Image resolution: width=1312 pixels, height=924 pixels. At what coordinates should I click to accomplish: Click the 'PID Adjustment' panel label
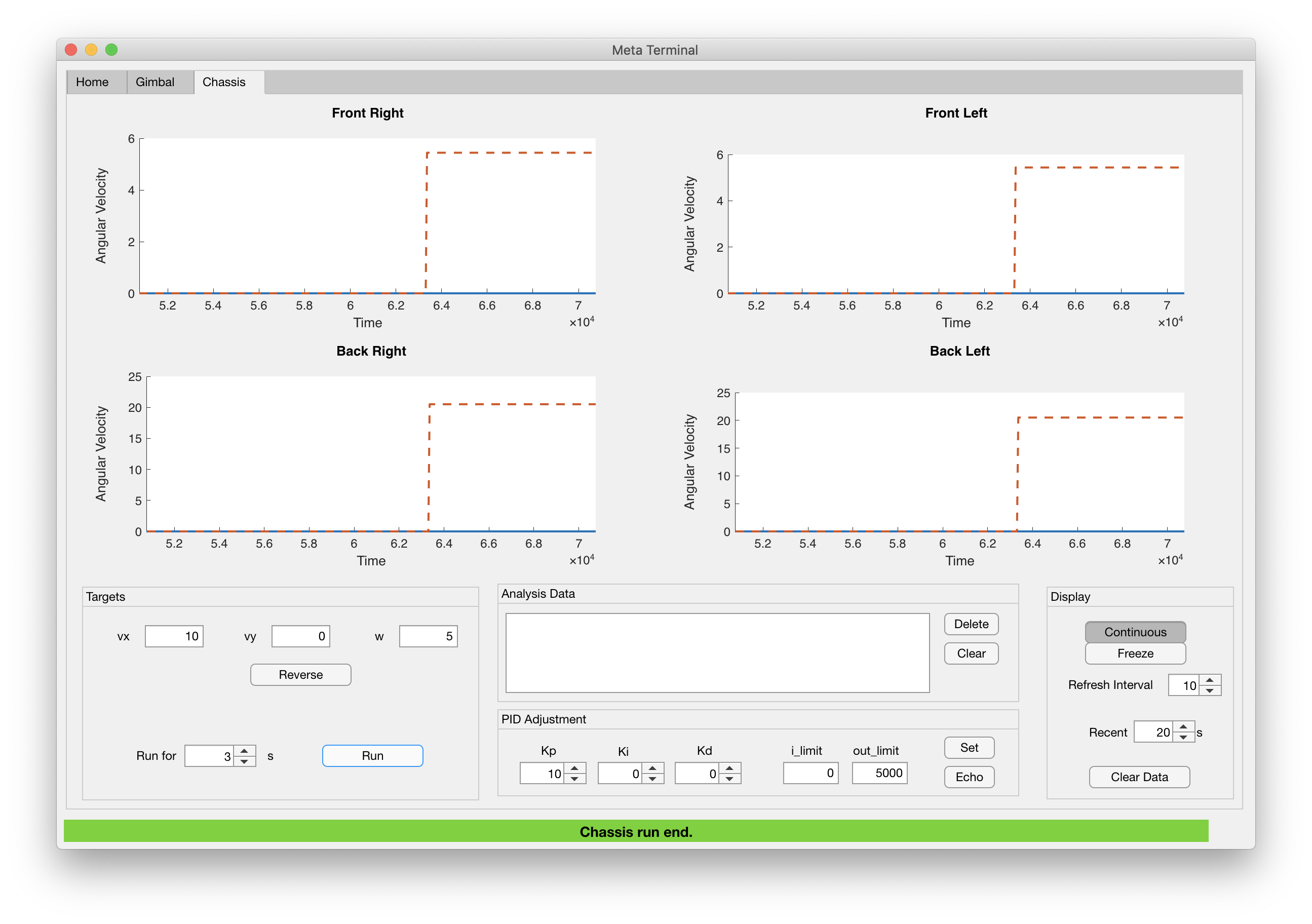tap(544, 719)
